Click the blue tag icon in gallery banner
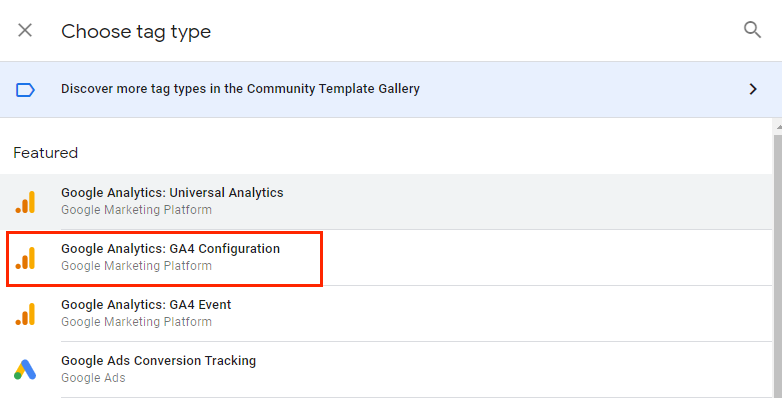 (25, 90)
